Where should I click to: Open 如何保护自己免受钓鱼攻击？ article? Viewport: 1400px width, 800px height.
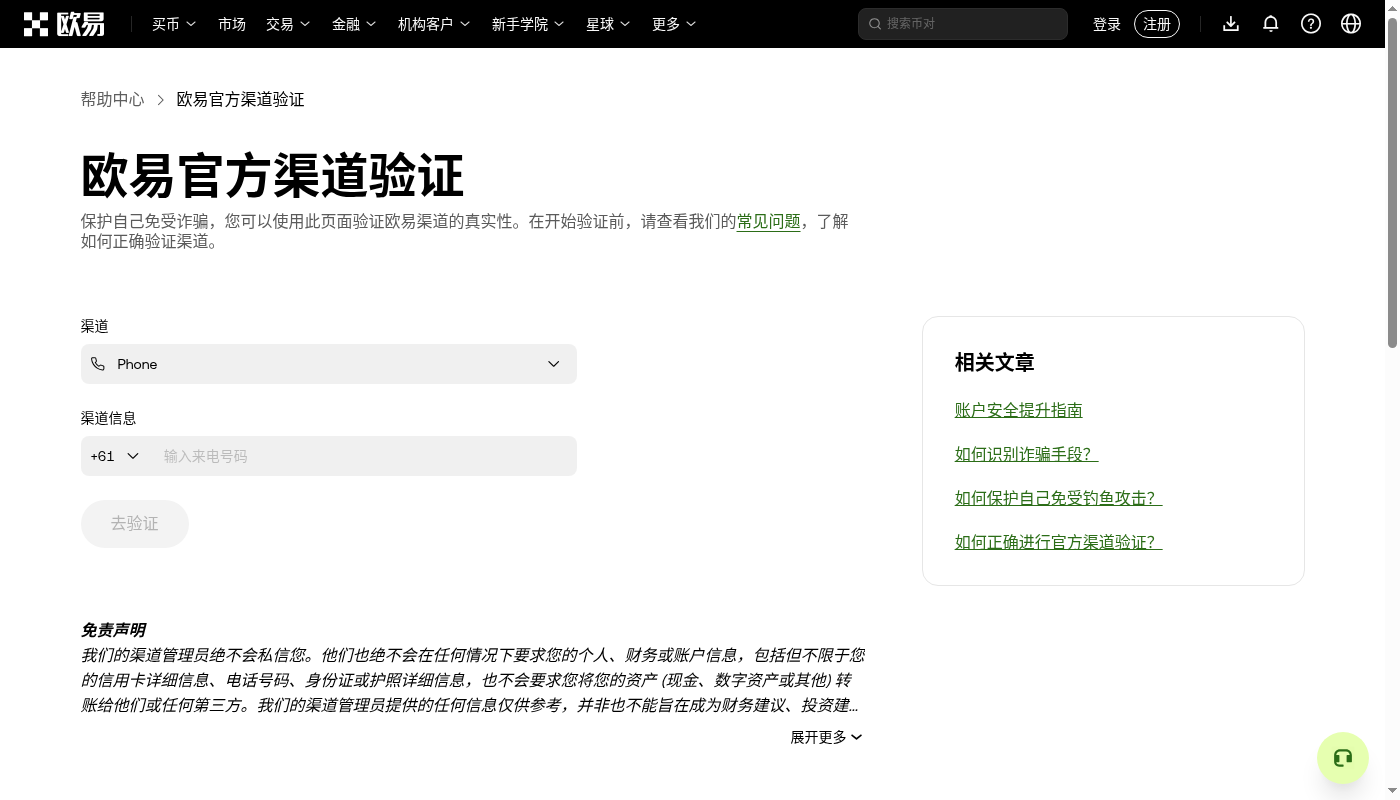(1059, 498)
